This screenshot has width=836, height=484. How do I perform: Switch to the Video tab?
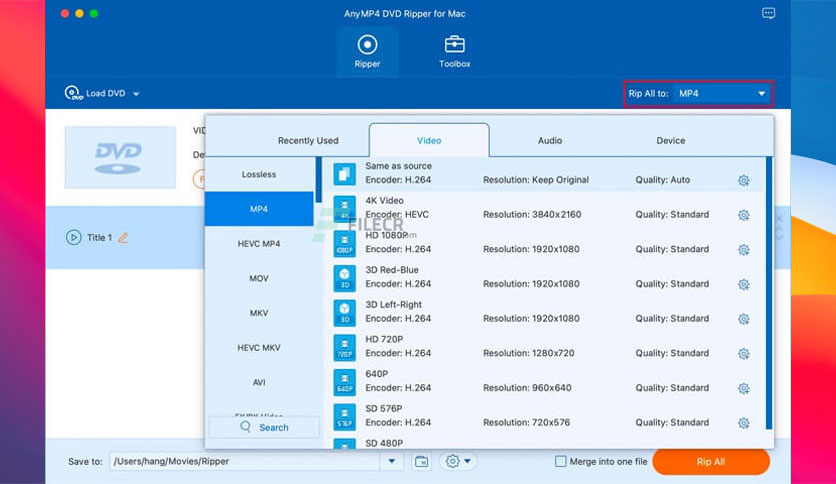(429, 141)
